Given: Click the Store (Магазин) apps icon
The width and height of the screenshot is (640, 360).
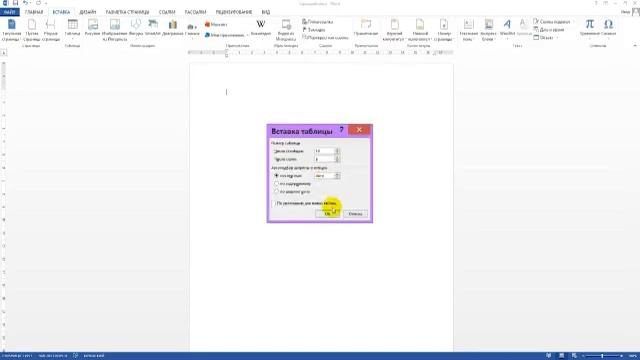Looking at the screenshot, I should 207,24.
